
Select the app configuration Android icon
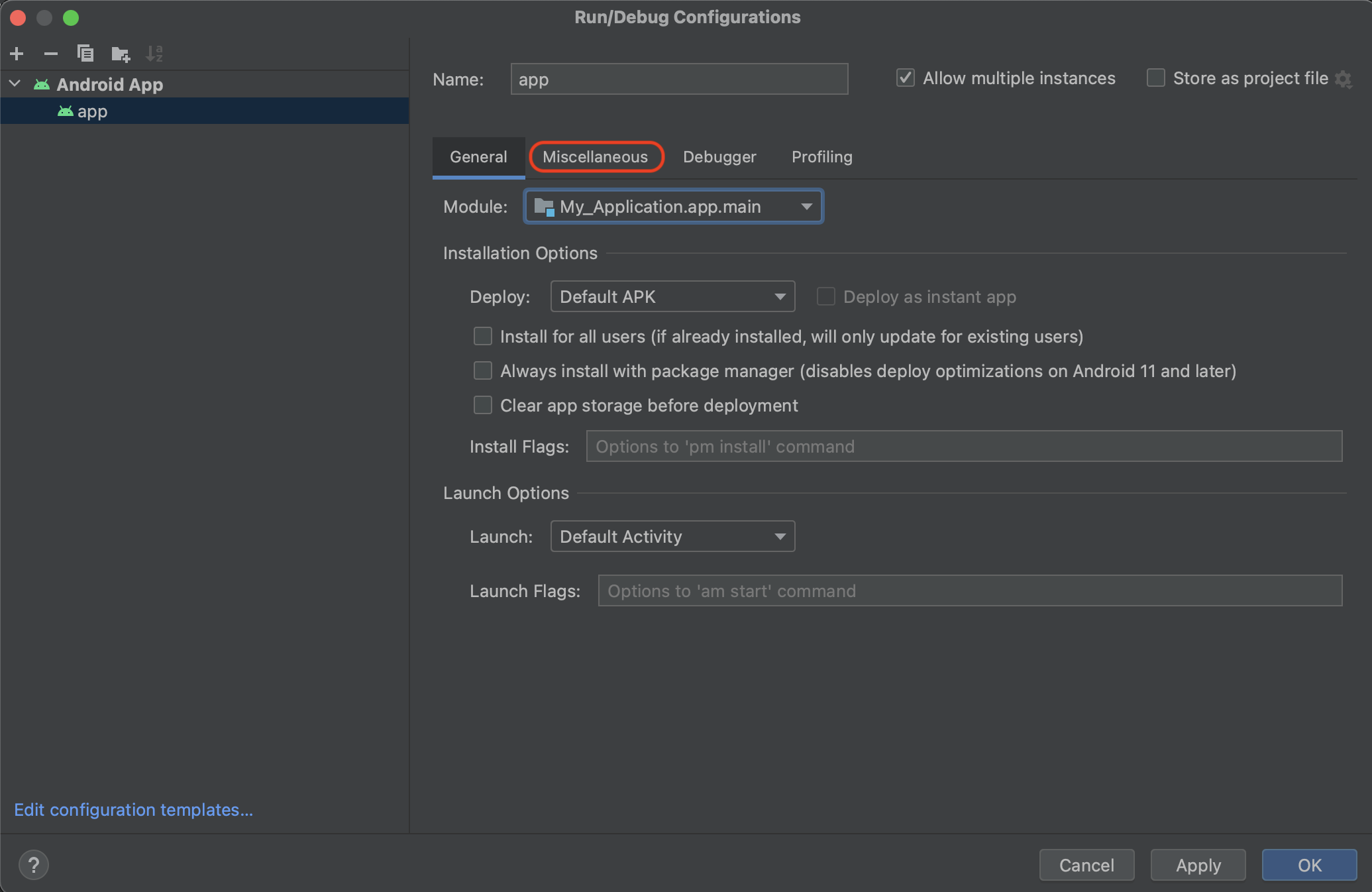click(x=65, y=111)
